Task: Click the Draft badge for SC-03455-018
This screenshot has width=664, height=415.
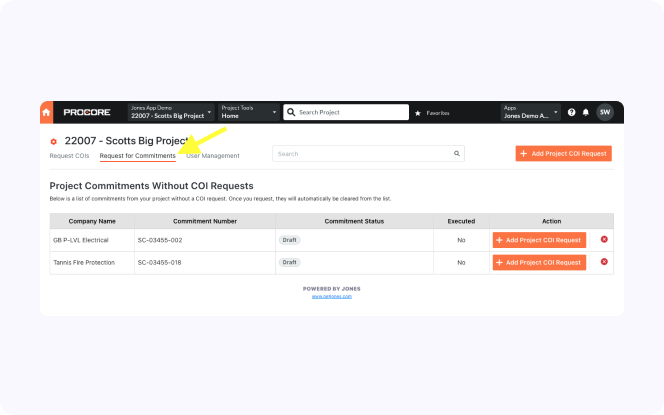Action: click(290, 263)
